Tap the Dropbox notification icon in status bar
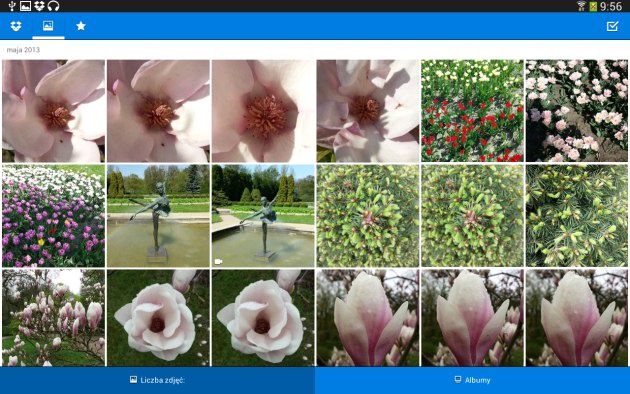Viewport: 630px width, 394px height. [39, 6]
